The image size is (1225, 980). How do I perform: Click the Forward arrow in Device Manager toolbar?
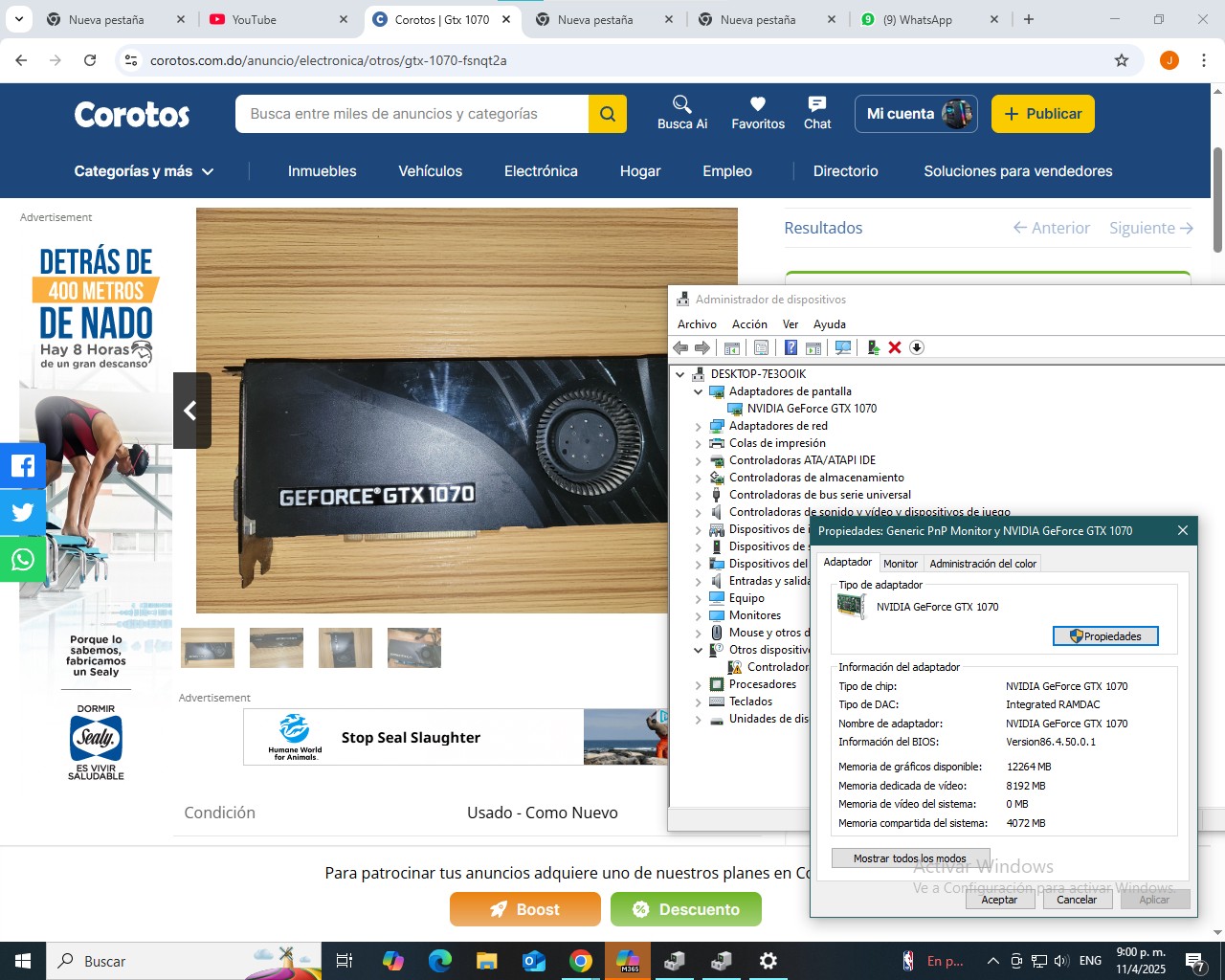click(702, 347)
